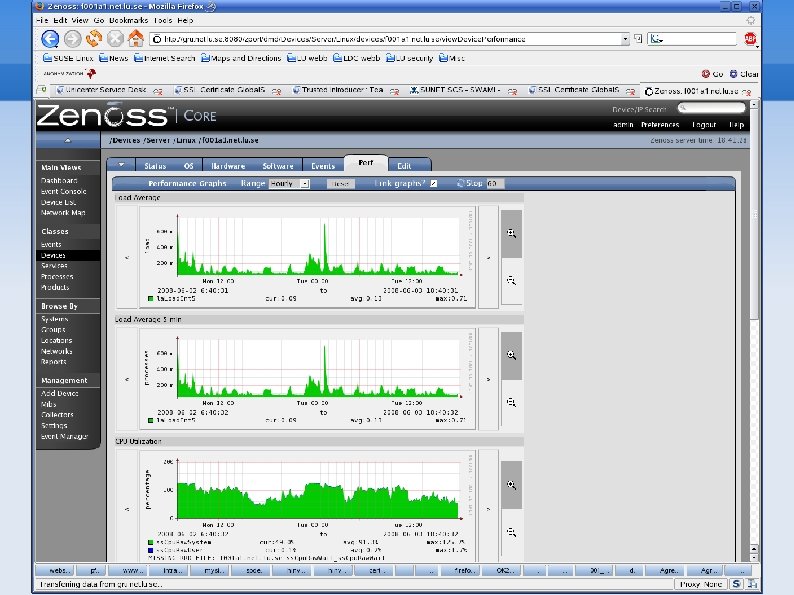Open Dashboard in the Main Views sidebar

(59, 180)
